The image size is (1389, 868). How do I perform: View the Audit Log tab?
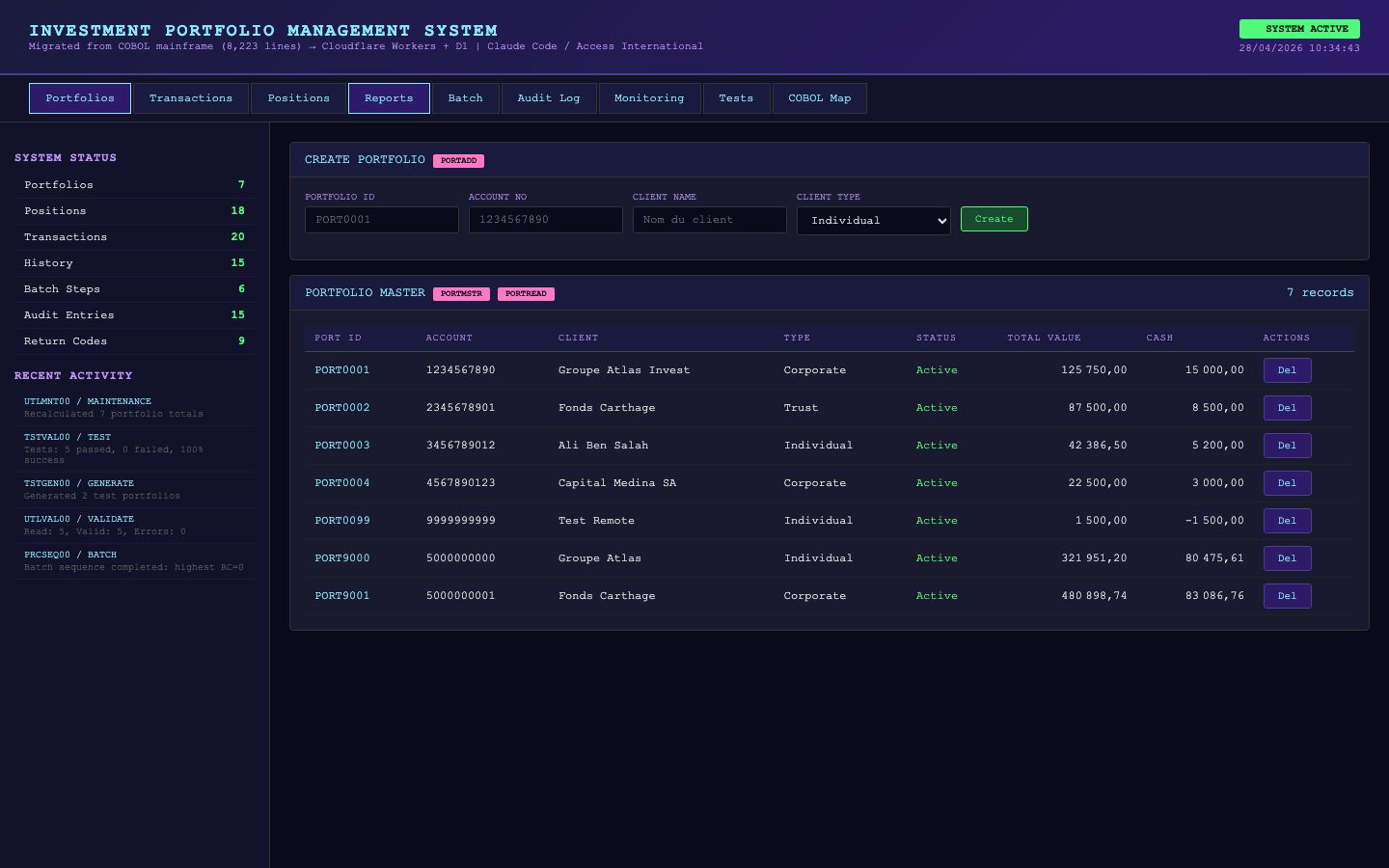coord(548,98)
